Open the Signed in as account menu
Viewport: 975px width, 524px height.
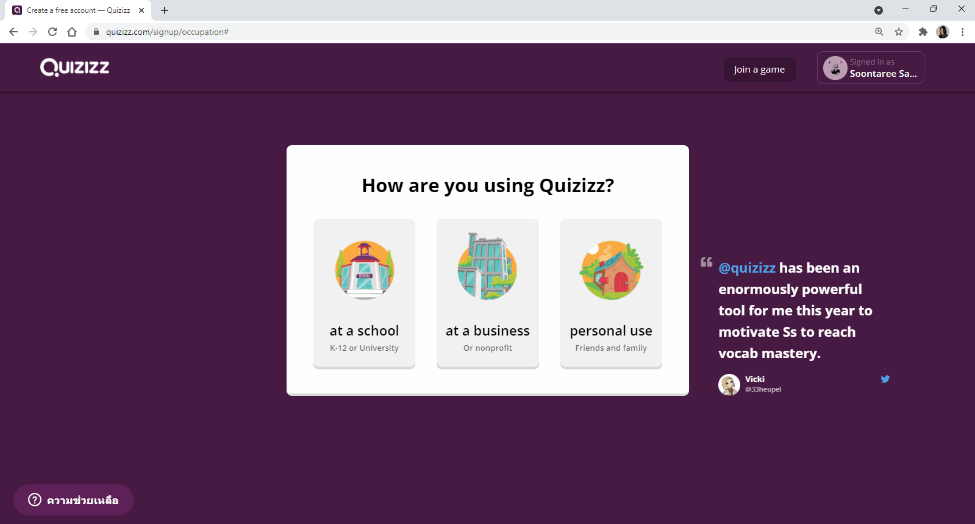[871, 68]
